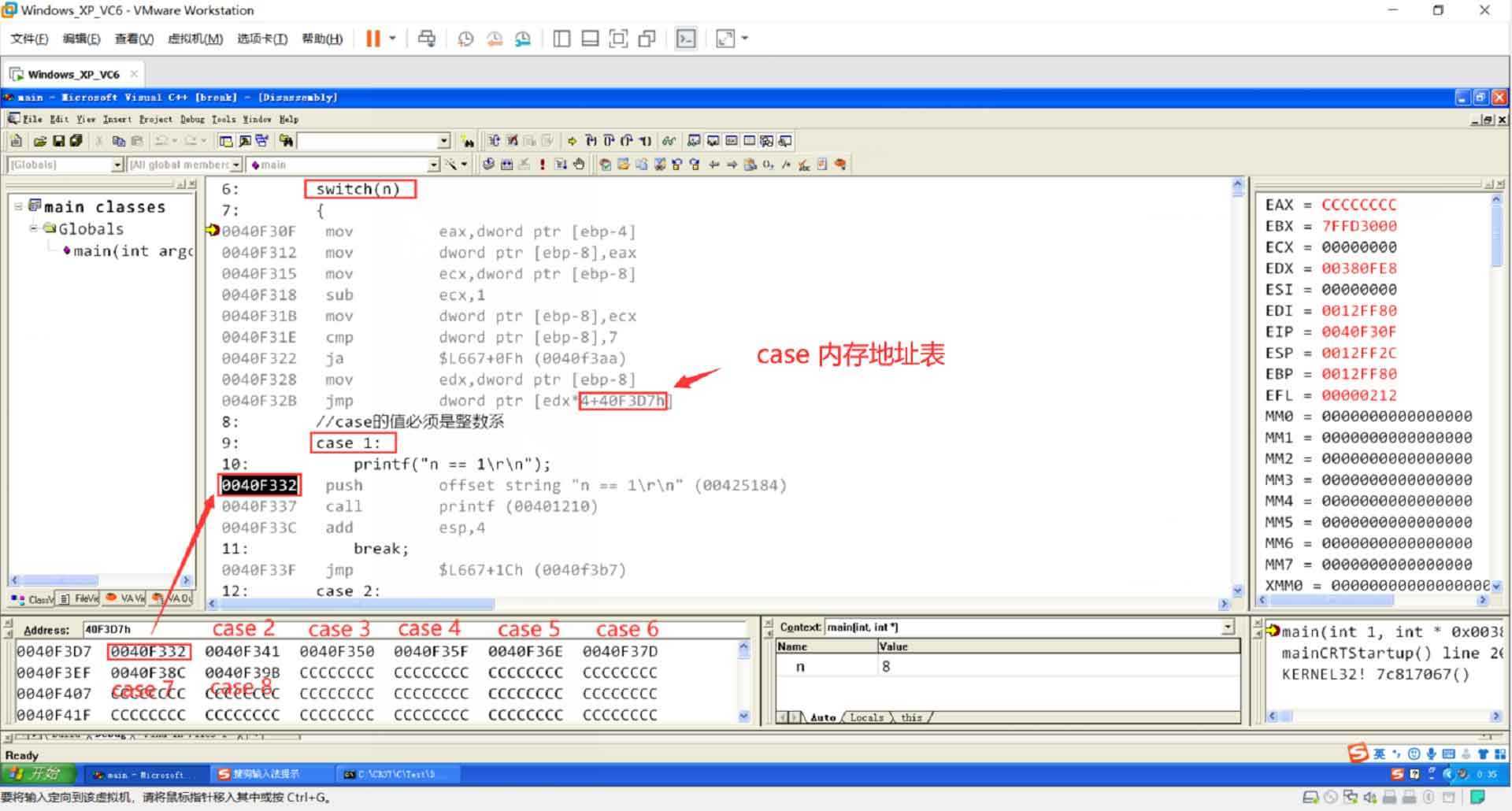Select the Windows_XP_VC6 VM tab
The image size is (1512, 811).
point(73,74)
